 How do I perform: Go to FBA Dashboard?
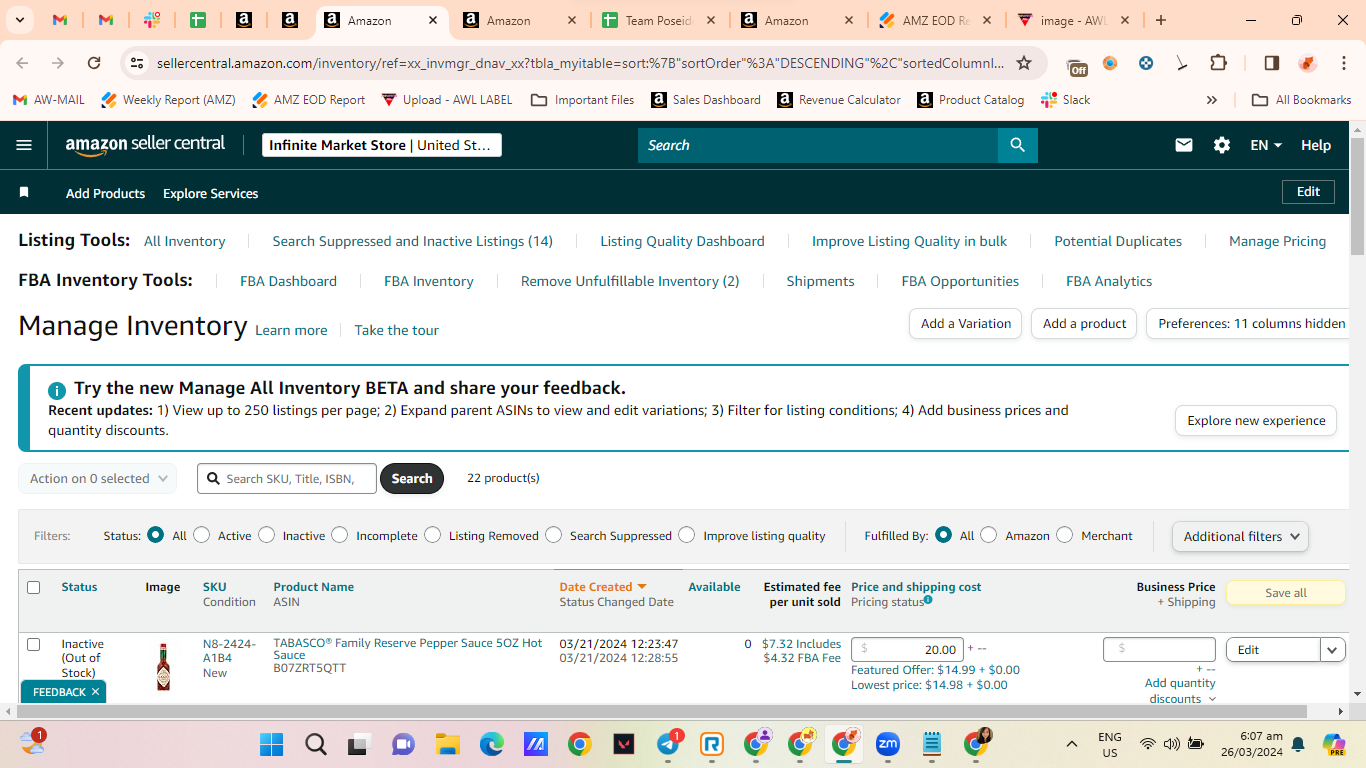pyautogui.click(x=288, y=281)
